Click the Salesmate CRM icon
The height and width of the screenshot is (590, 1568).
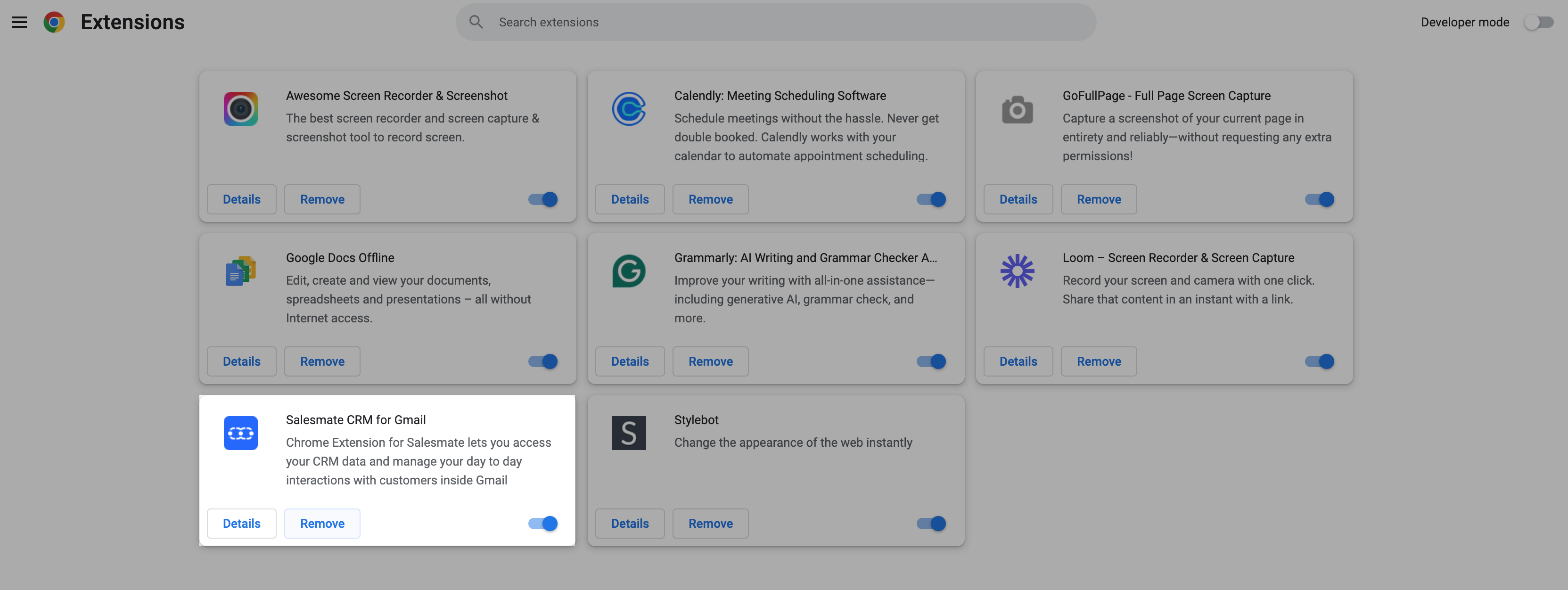240,433
